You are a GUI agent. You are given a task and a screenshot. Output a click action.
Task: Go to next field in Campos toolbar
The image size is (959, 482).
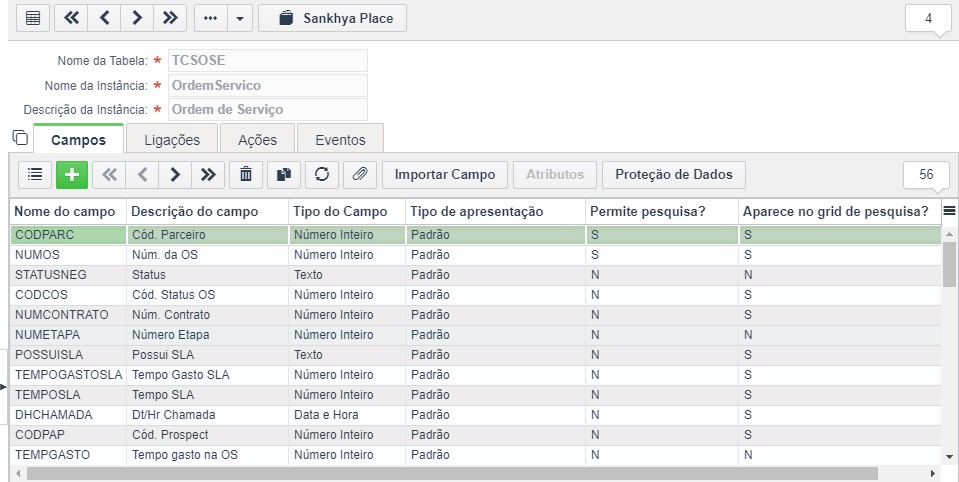(176, 175)
